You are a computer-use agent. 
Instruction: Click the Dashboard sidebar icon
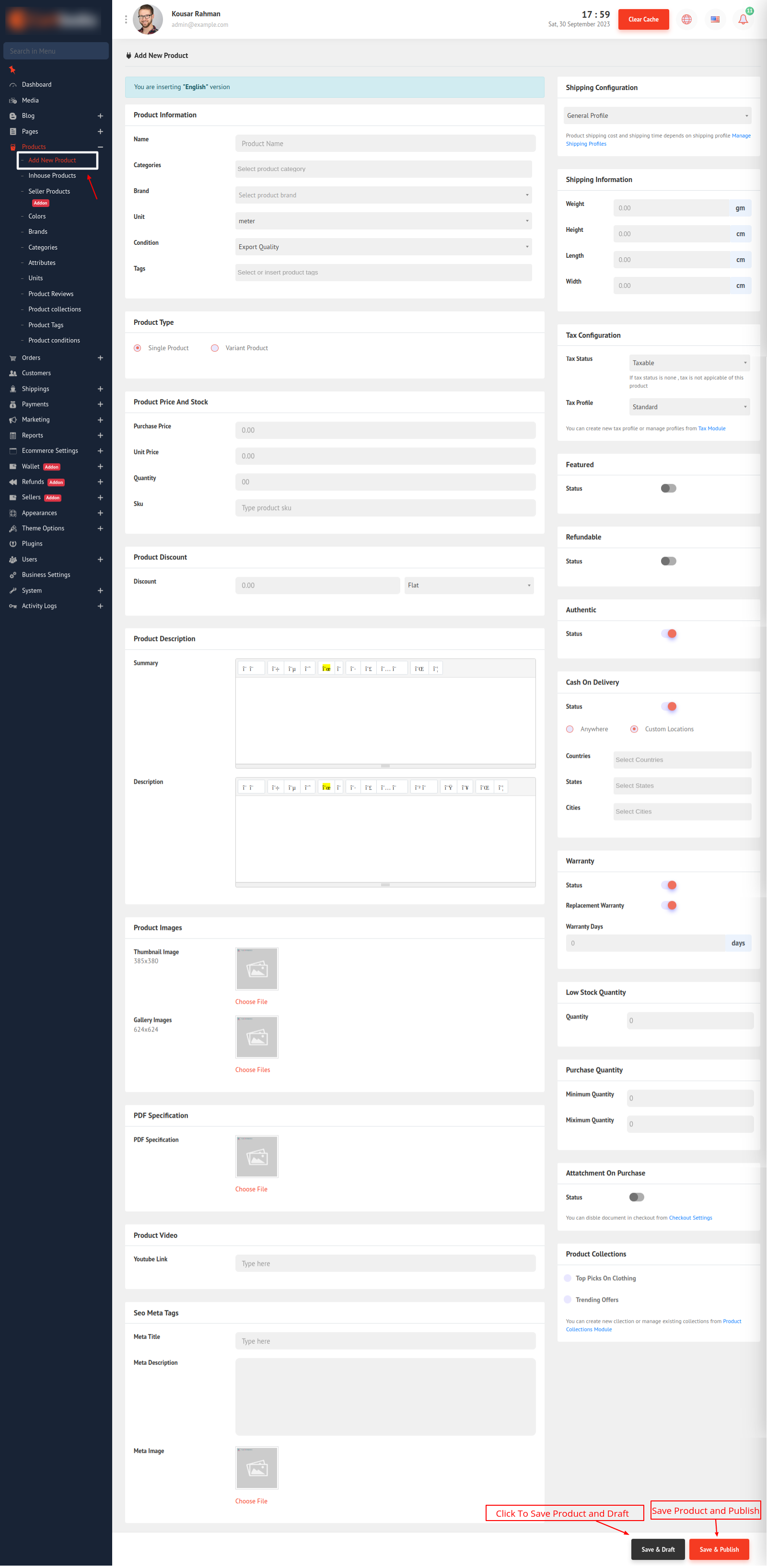click(x=13, y=85)
